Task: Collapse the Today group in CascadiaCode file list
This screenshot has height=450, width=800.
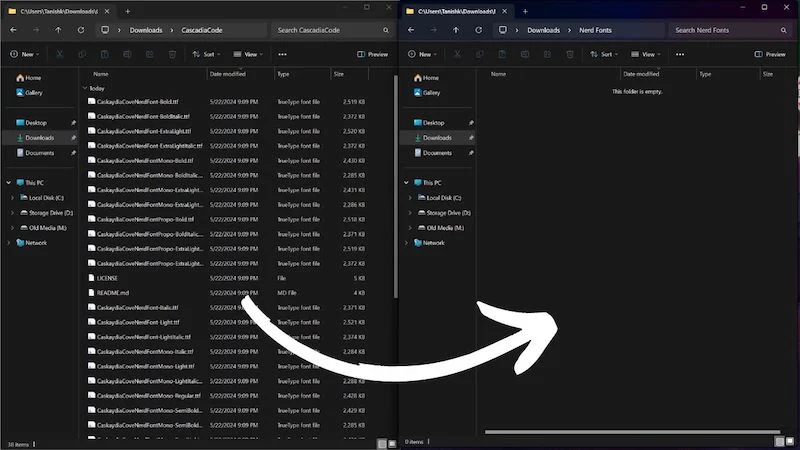Action: 85,88
